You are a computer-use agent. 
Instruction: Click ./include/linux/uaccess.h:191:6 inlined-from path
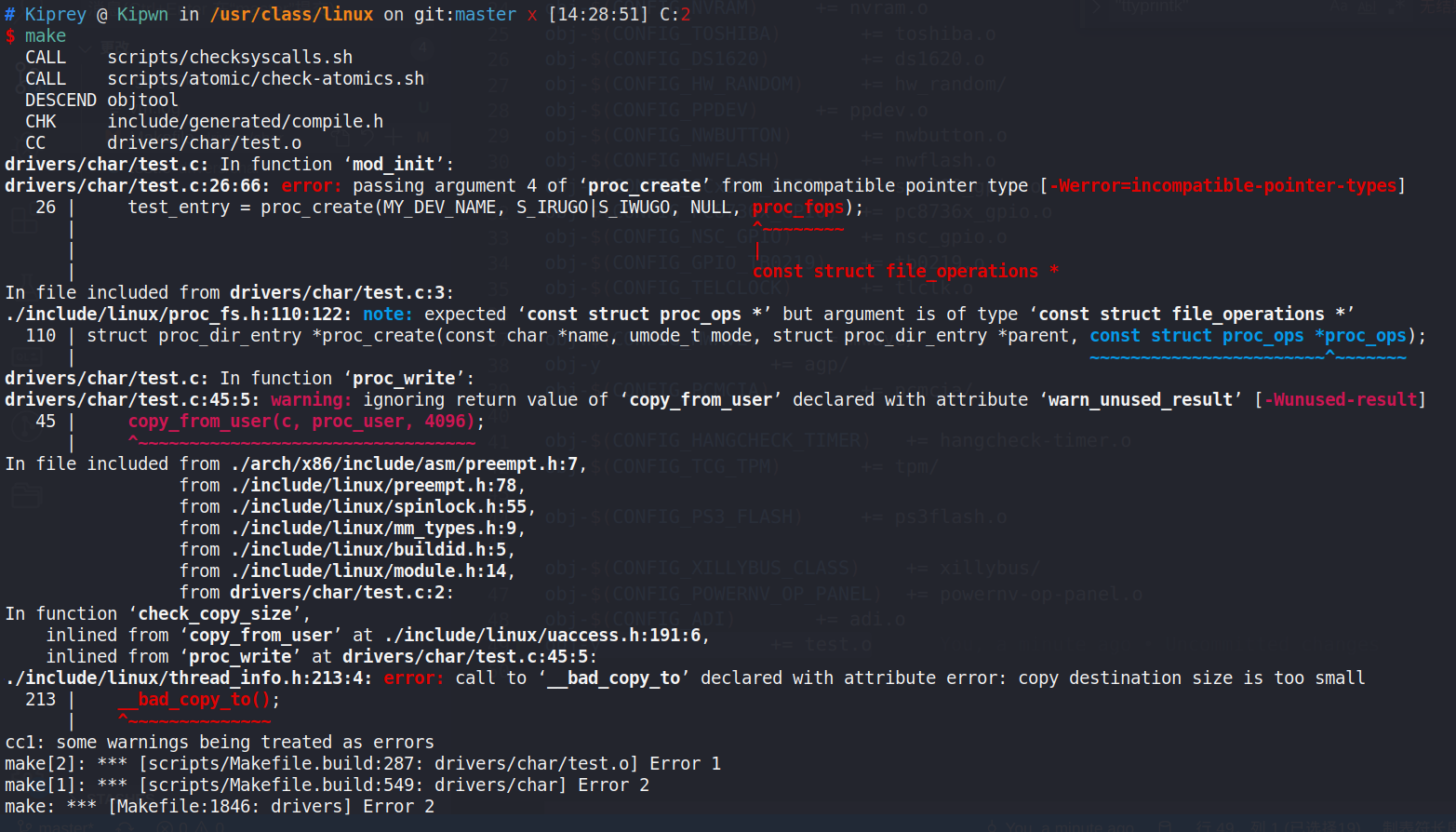click(546, 636)
